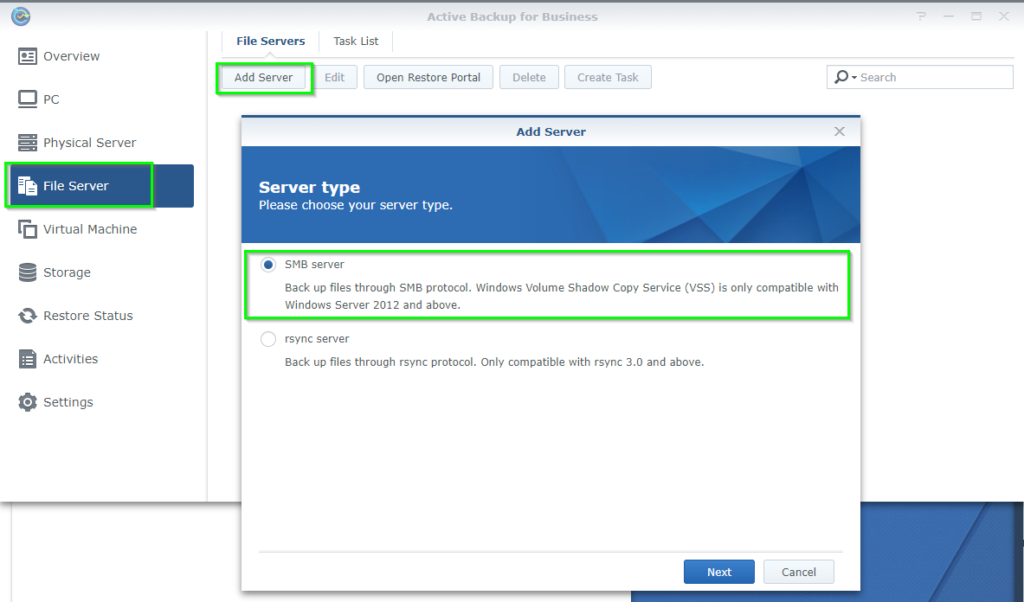
Task: Cancel the Add Server dialog
Action: 799,572
